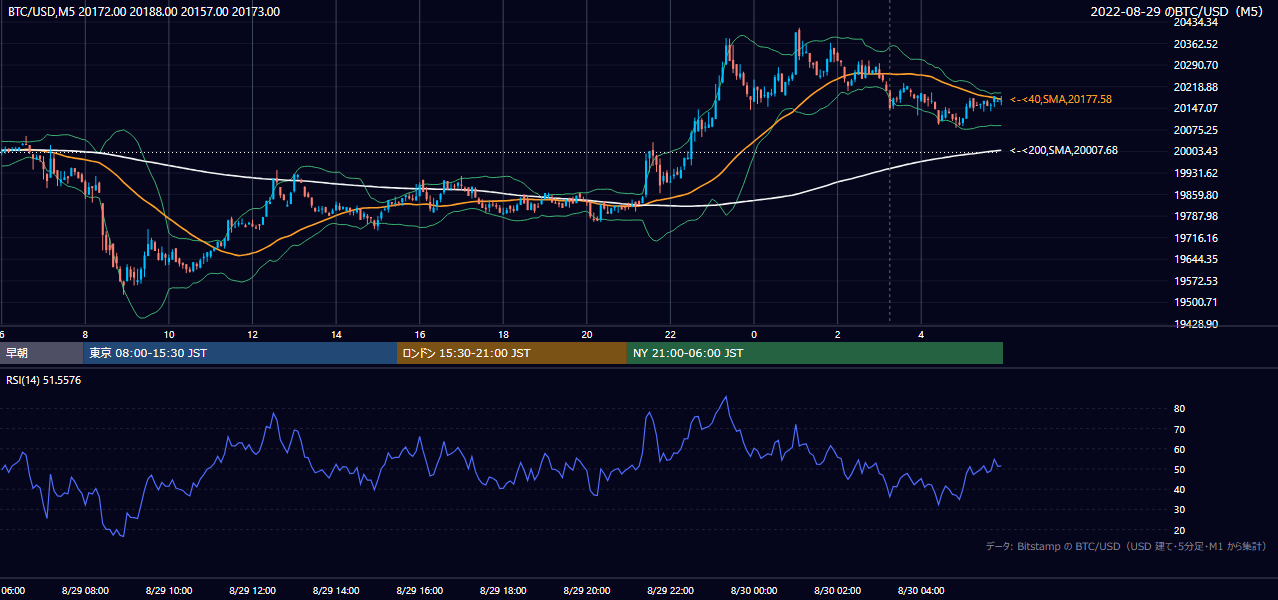Click the 19500.71 price axis label
Screen dimensions: 1278x600
pyautogui.click(x=1195, y=302)
